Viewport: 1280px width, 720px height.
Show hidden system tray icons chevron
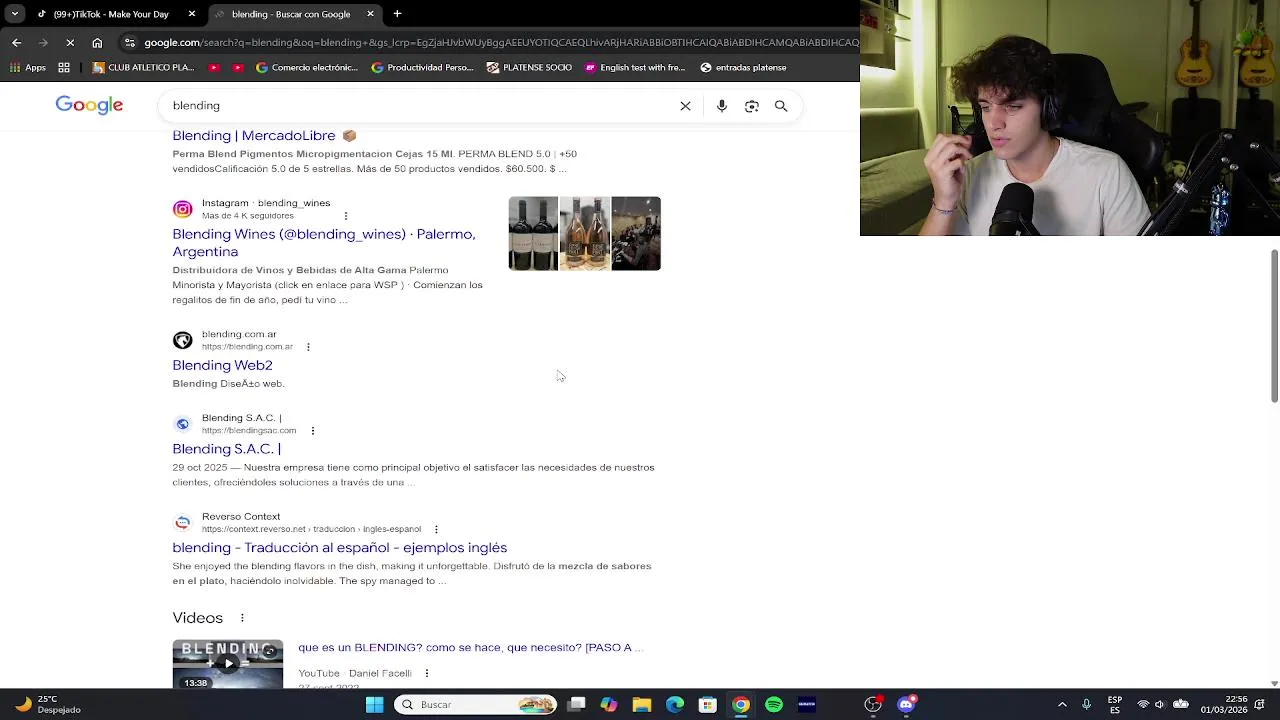(x=1062, y=704)
